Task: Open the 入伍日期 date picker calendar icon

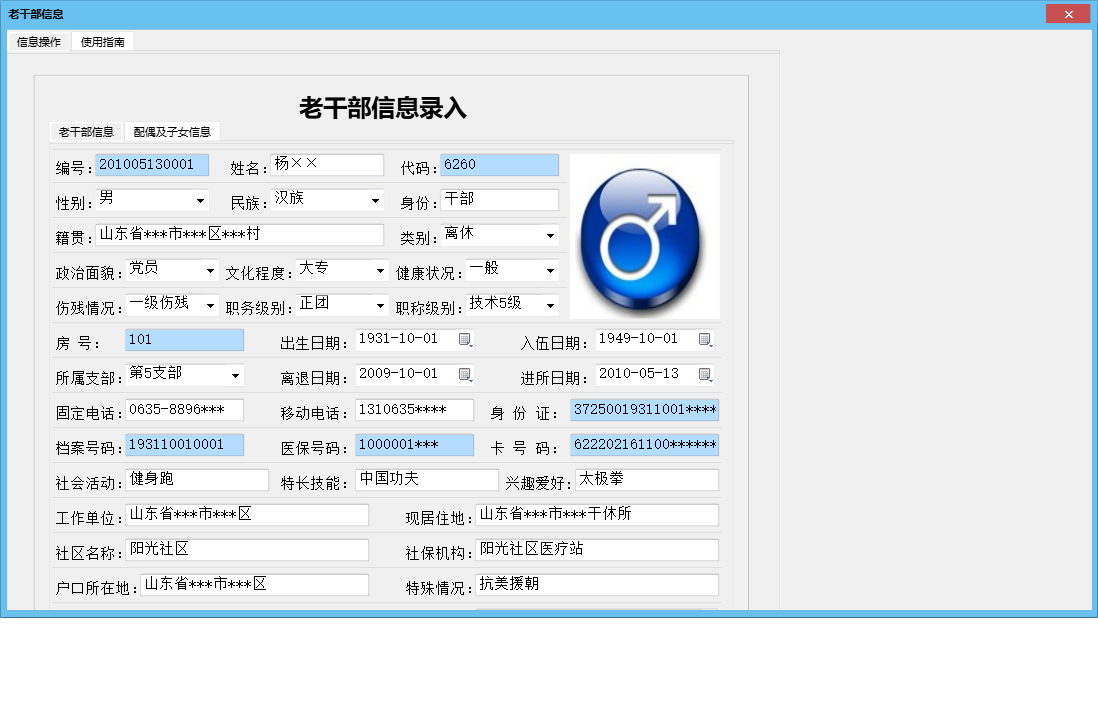Action: click(703, 339)
